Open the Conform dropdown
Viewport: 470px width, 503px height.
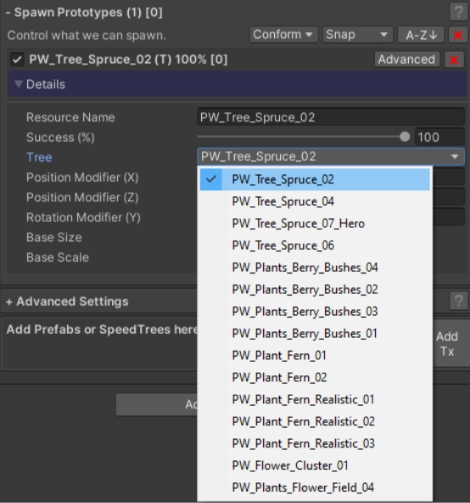(284, 35)
